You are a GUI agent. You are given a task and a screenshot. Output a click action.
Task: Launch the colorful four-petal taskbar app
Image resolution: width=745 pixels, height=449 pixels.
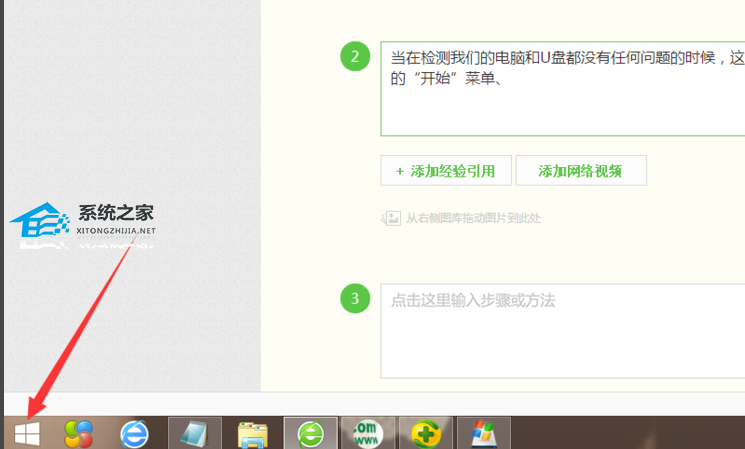pos(78,433)
